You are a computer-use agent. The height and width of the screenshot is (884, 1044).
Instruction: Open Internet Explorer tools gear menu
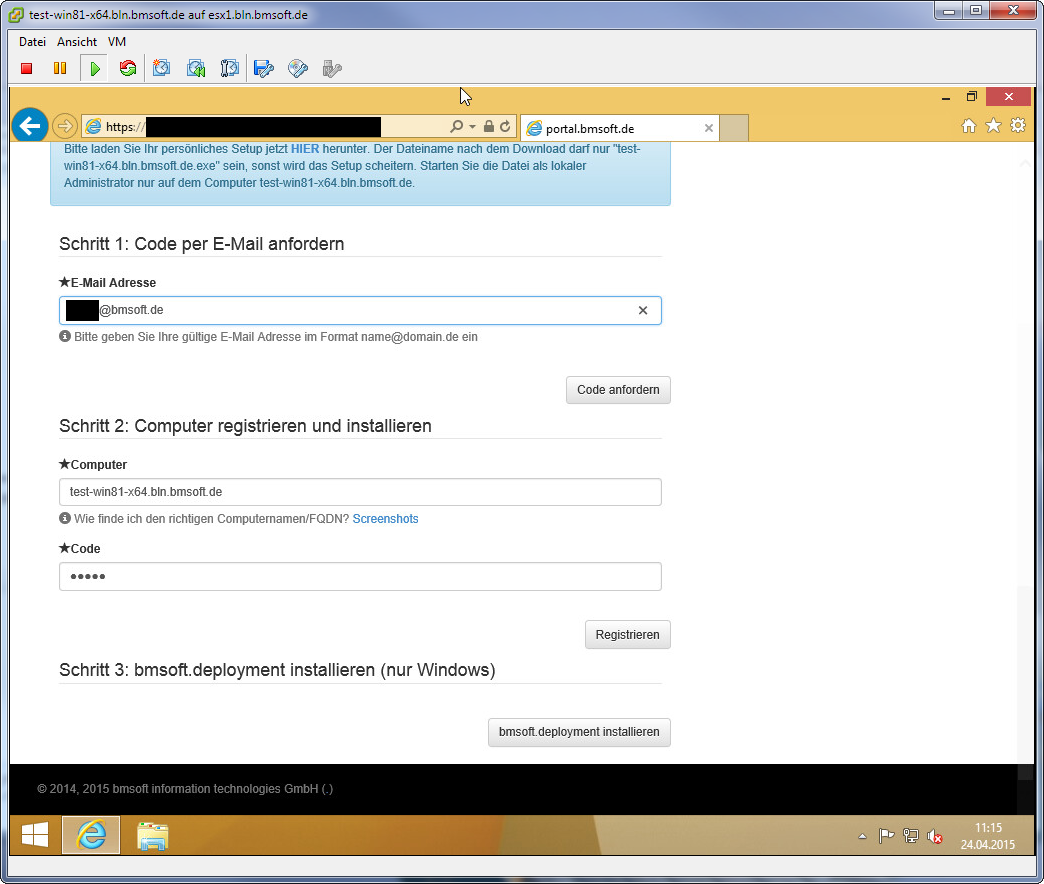click(1018, 126)
